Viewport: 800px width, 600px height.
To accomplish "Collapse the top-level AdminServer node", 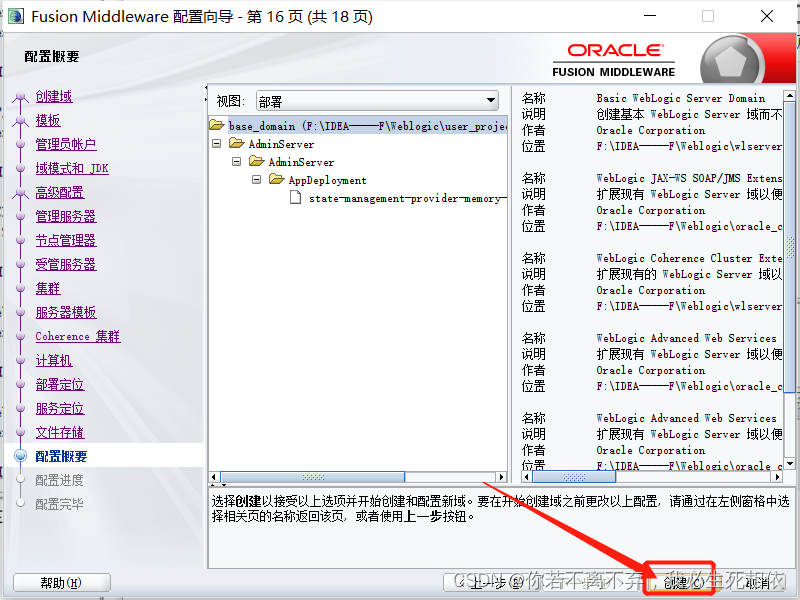I will click(217, 144).
